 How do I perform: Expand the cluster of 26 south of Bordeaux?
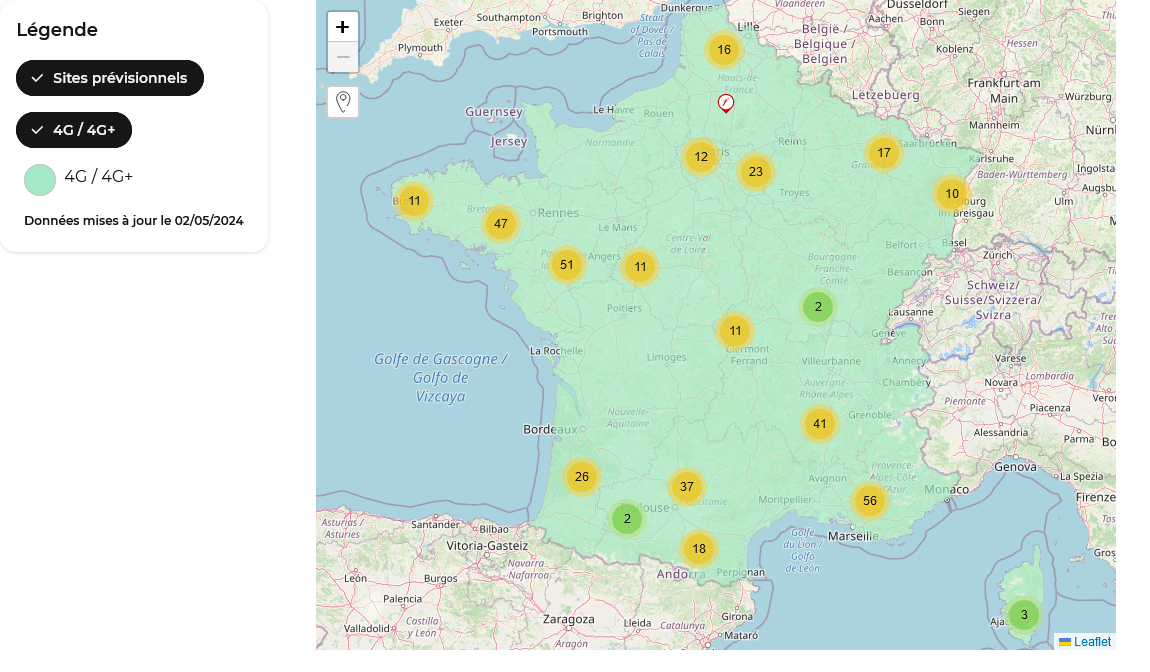click(582, 477)
